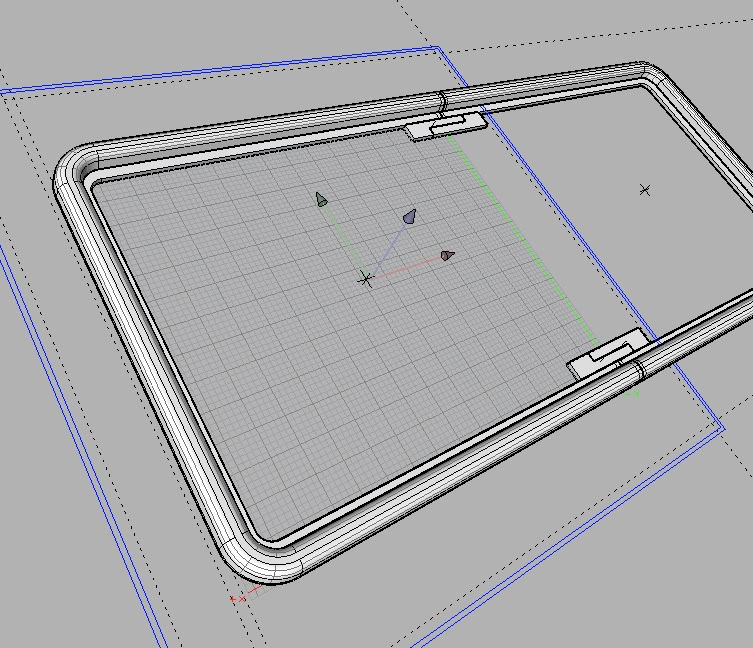Click the red axis arrow cone handle
This screenshot has width=753, height=648.
[x=447, y=256]
